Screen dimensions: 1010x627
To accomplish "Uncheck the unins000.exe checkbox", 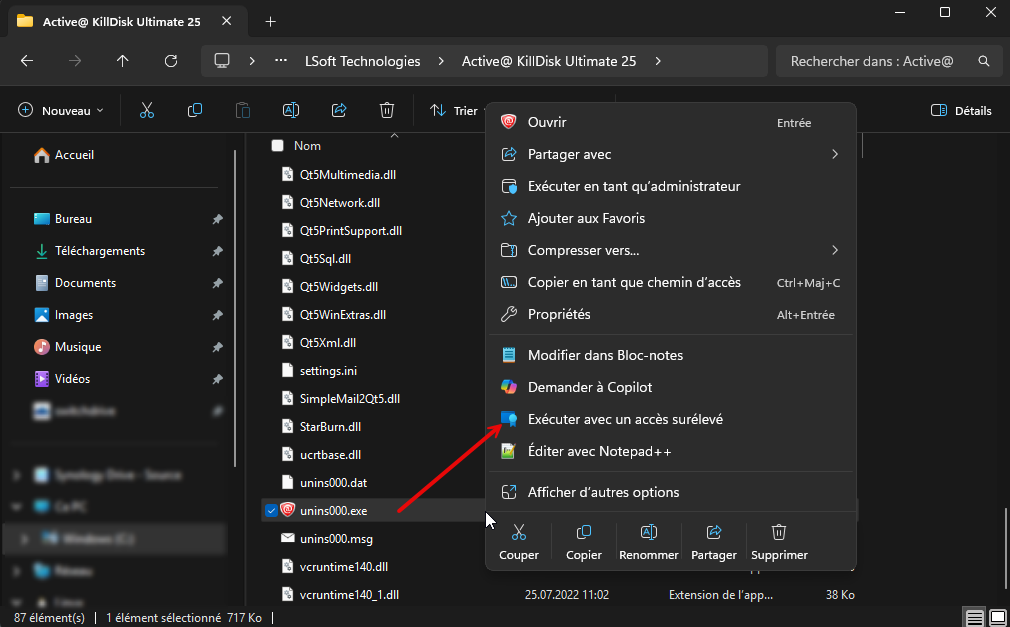I will pos(271,510).
